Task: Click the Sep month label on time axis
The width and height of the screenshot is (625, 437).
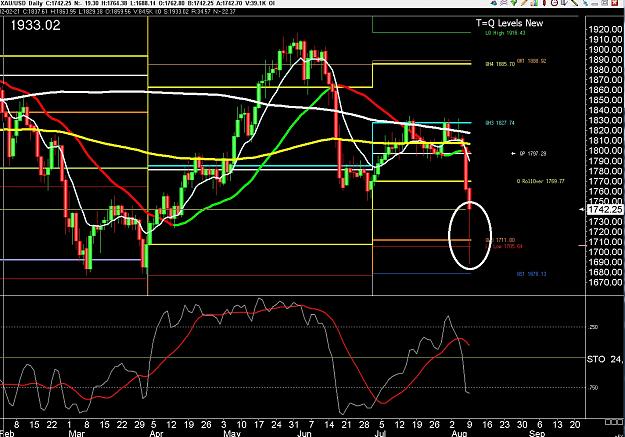Action: tap(537, 433)
